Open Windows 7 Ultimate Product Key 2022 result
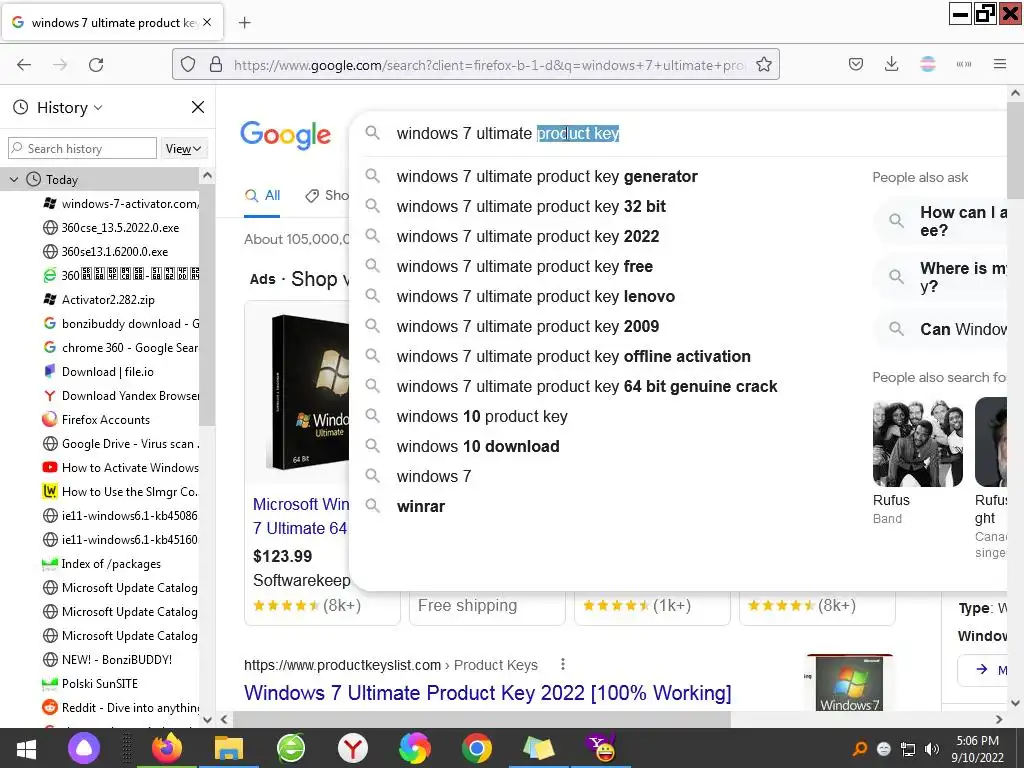Screen dimensions: 1024x768 click(487, 692)
